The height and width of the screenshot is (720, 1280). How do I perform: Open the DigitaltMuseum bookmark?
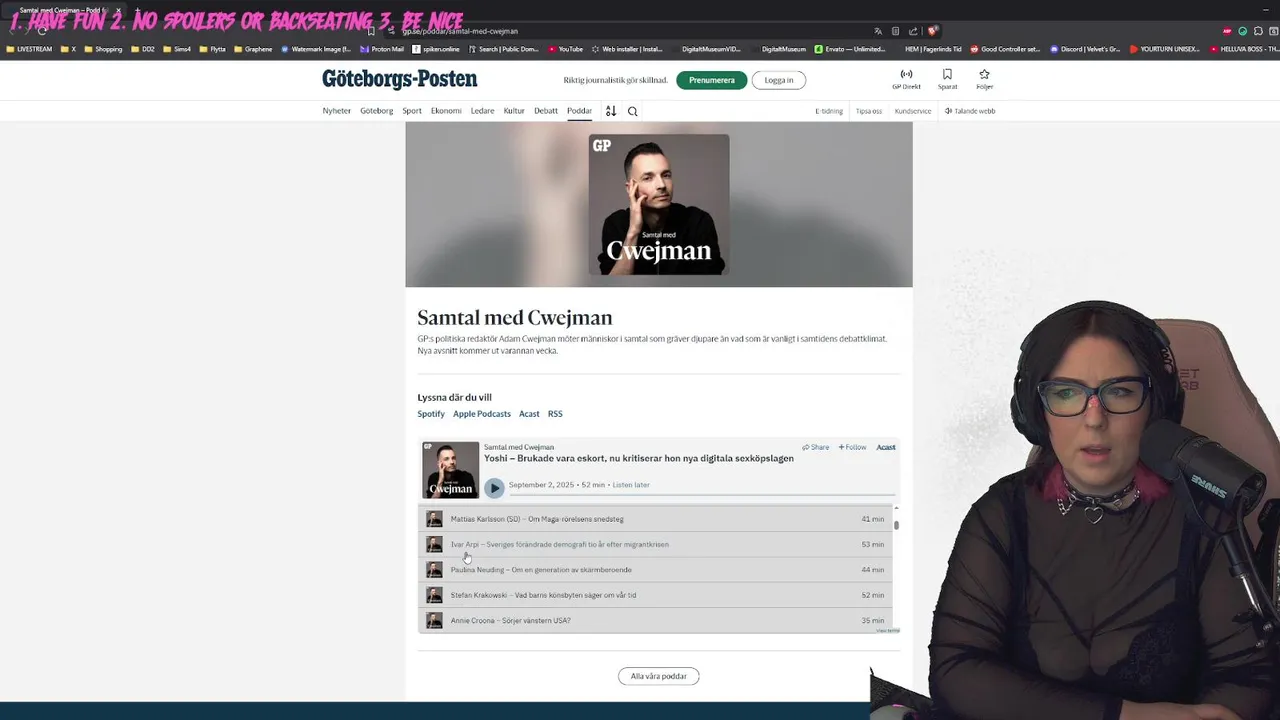coord(777,49)
